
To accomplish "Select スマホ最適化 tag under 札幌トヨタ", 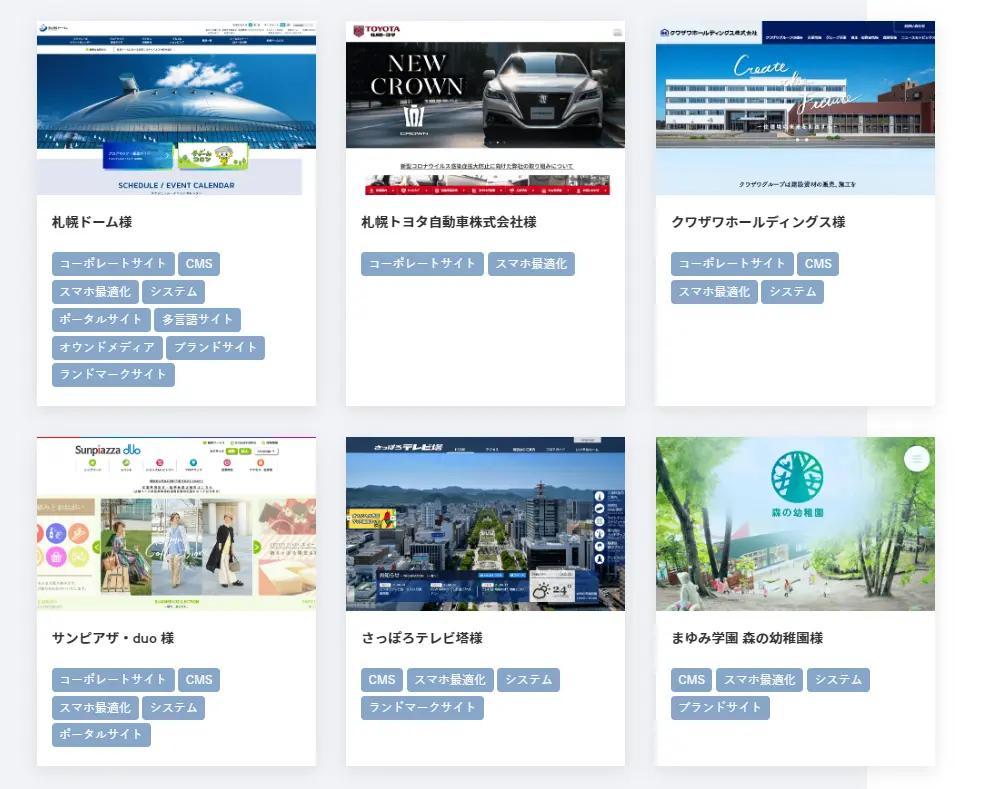I will [x=531, y=264].
